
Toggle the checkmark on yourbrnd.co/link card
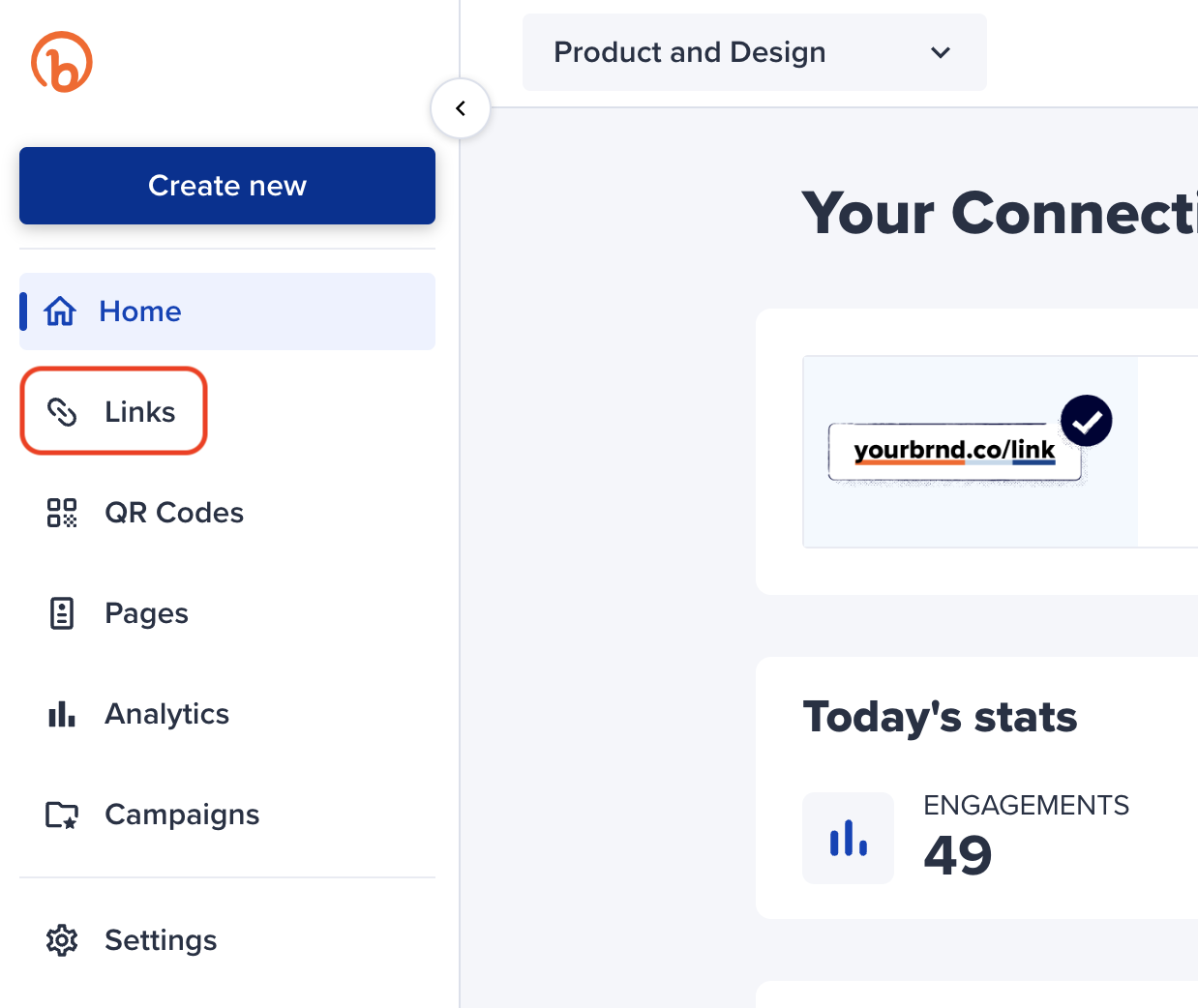[x=1086, y=420]
